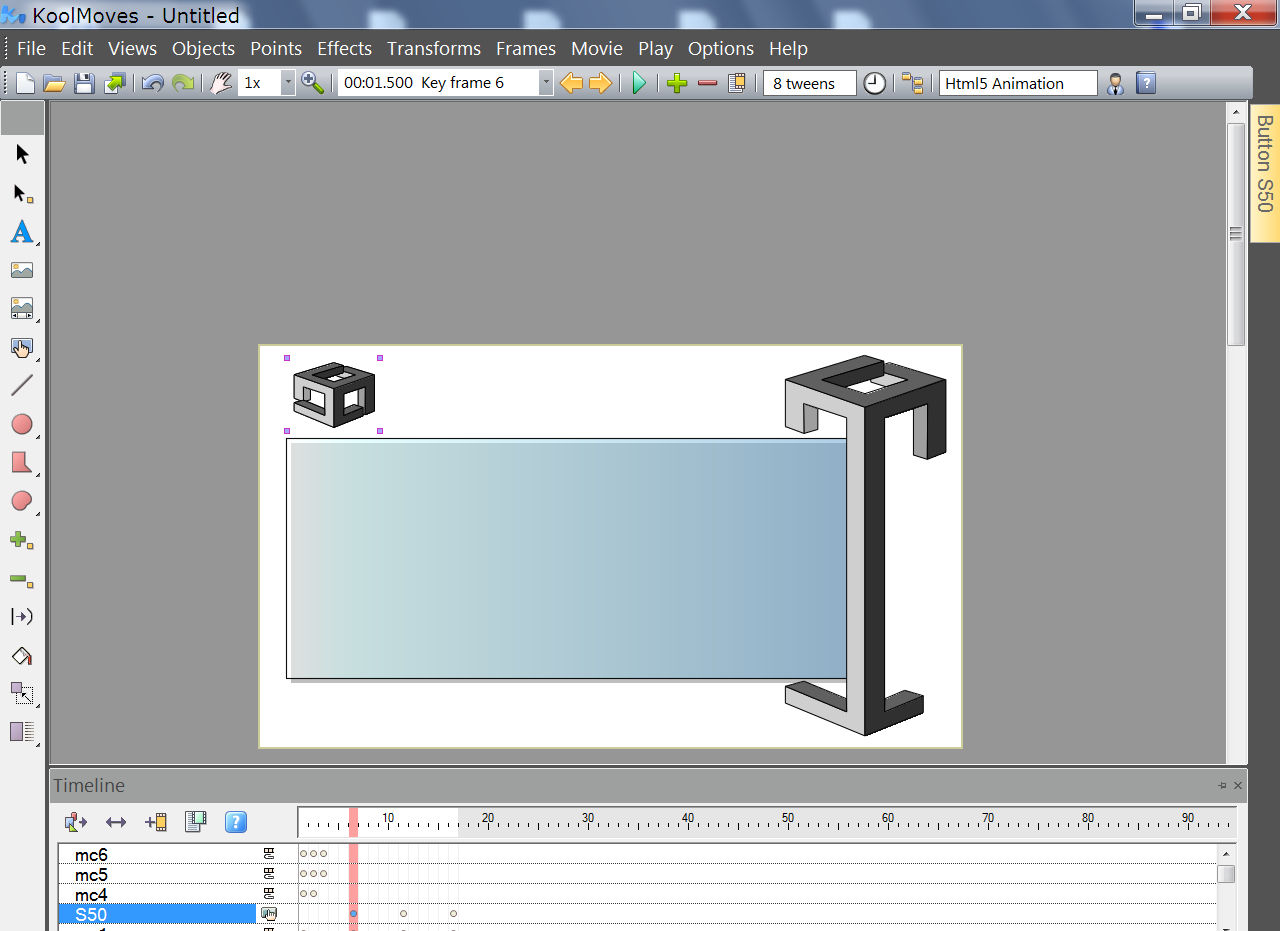Select the remove points minus tool

tap(22, 579)
